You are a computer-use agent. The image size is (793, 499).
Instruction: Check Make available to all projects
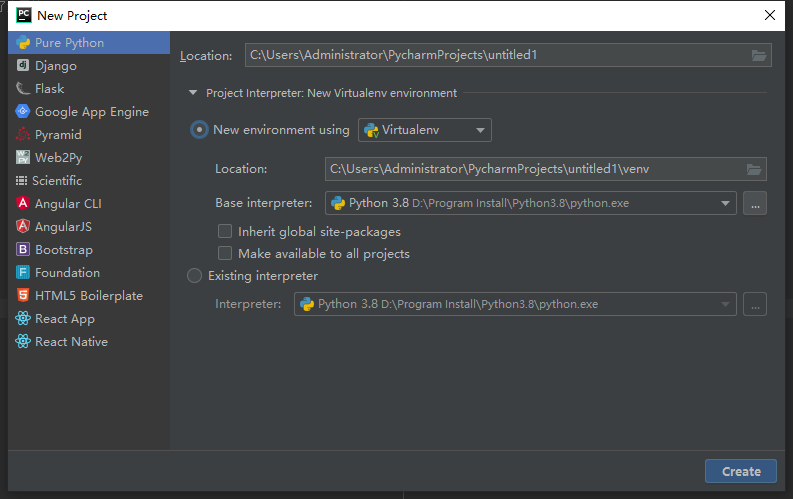(x=225, y=253)
